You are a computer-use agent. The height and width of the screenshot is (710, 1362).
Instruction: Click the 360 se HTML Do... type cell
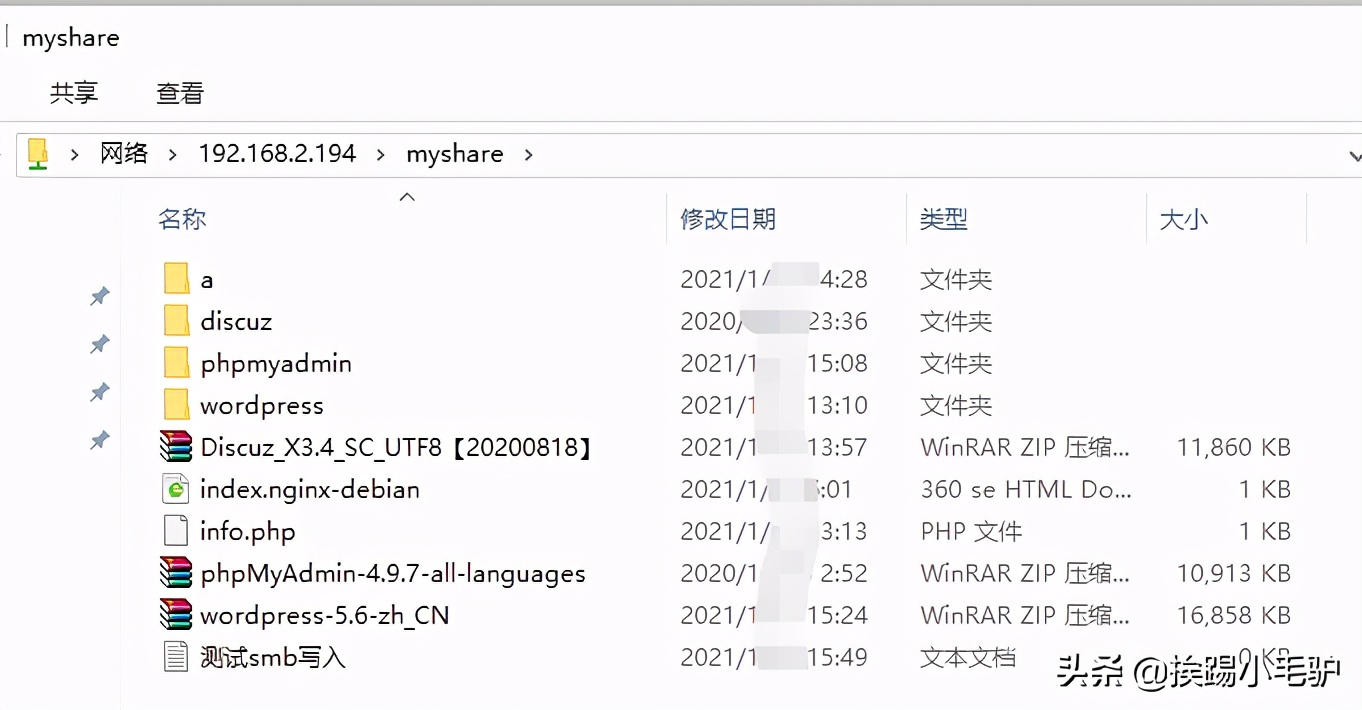point(1026,490)
